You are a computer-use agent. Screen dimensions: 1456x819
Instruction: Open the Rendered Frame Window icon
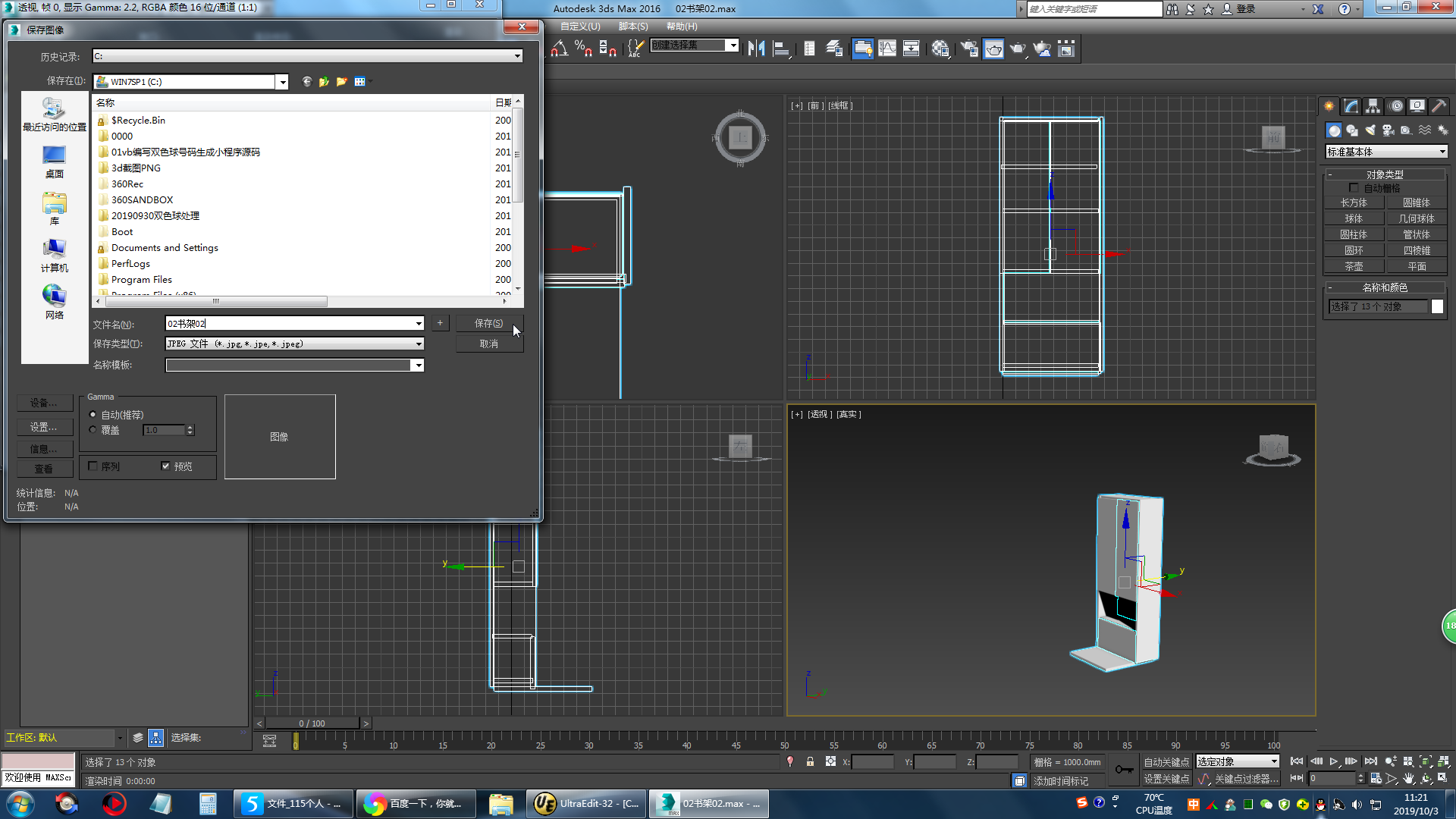pyautogui.click(x=993, y=49)
